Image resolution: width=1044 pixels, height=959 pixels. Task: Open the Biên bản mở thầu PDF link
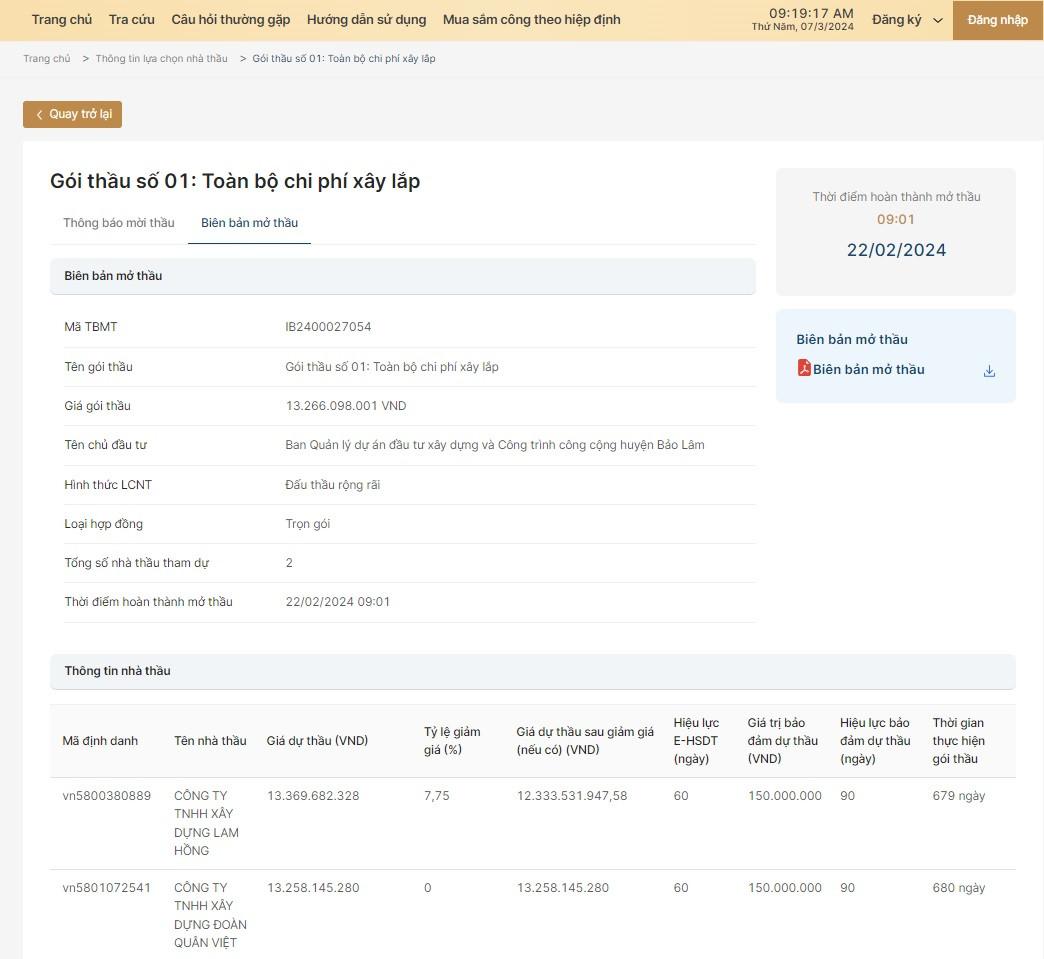[x=868, y=370]
